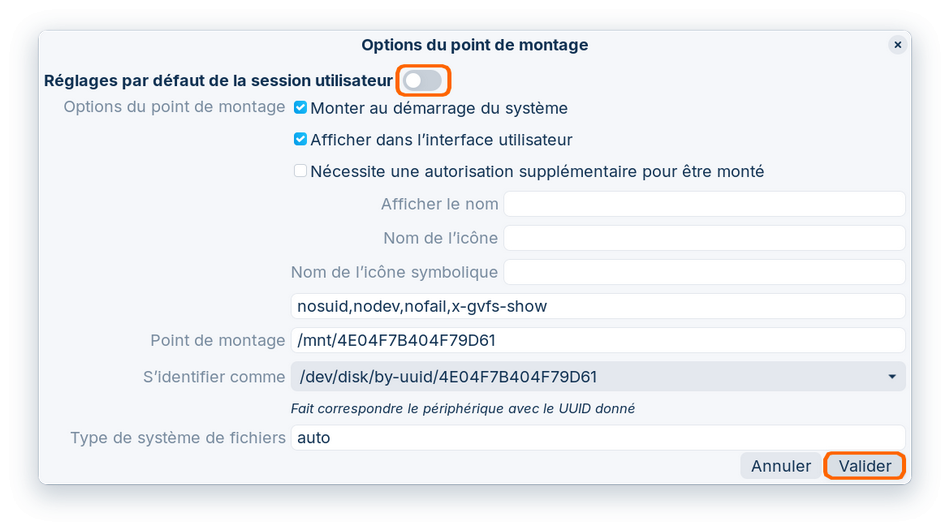Uncheck Afficher dans l'interface utilisateur

click(x=300, y=140)
